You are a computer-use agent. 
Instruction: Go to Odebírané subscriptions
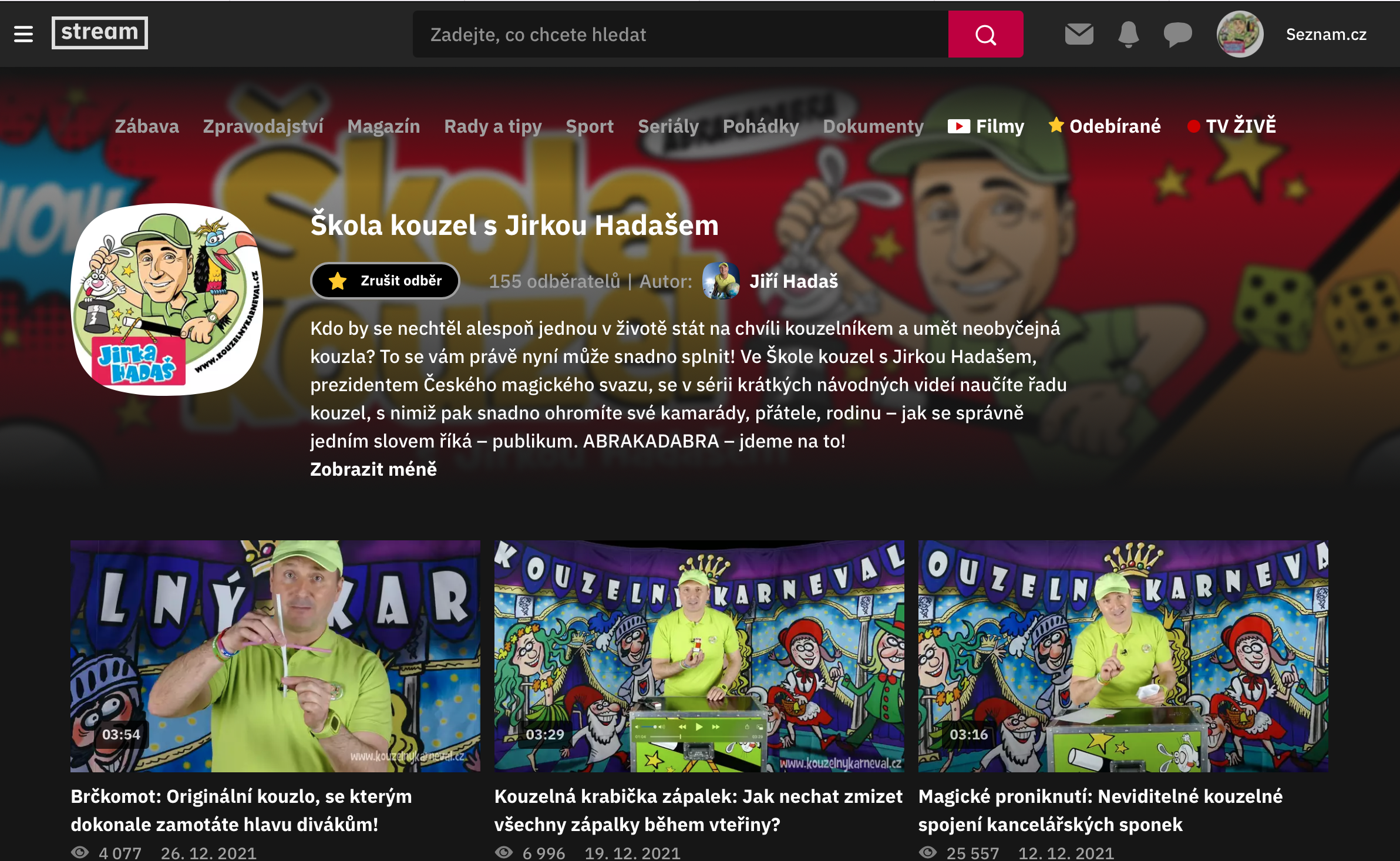(x=1105, y=126)
